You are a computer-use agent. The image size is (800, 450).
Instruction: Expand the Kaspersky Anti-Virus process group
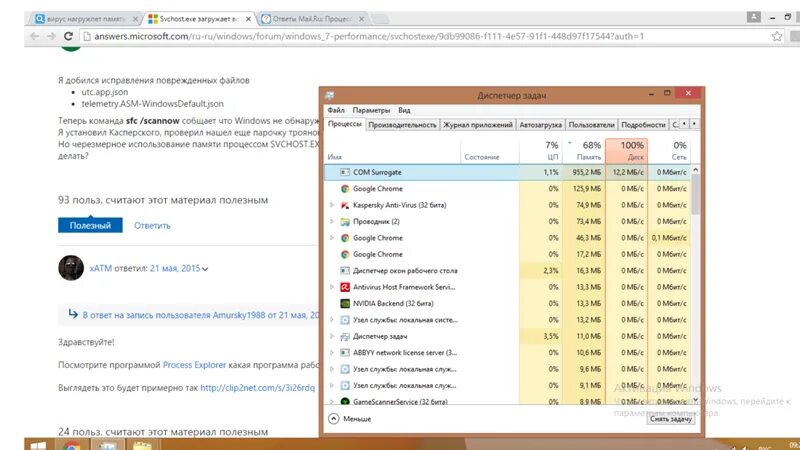click(x=332, y=205)
